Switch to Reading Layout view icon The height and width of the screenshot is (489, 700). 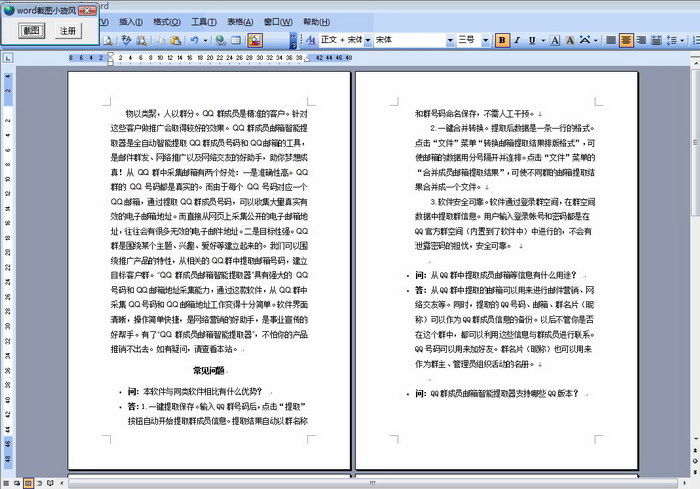(50, 483)
